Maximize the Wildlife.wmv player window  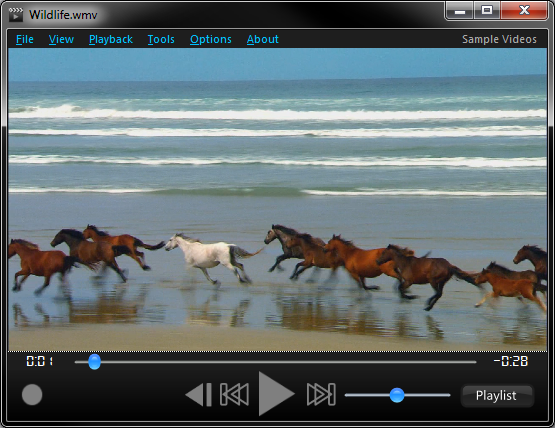click(487, 10)
